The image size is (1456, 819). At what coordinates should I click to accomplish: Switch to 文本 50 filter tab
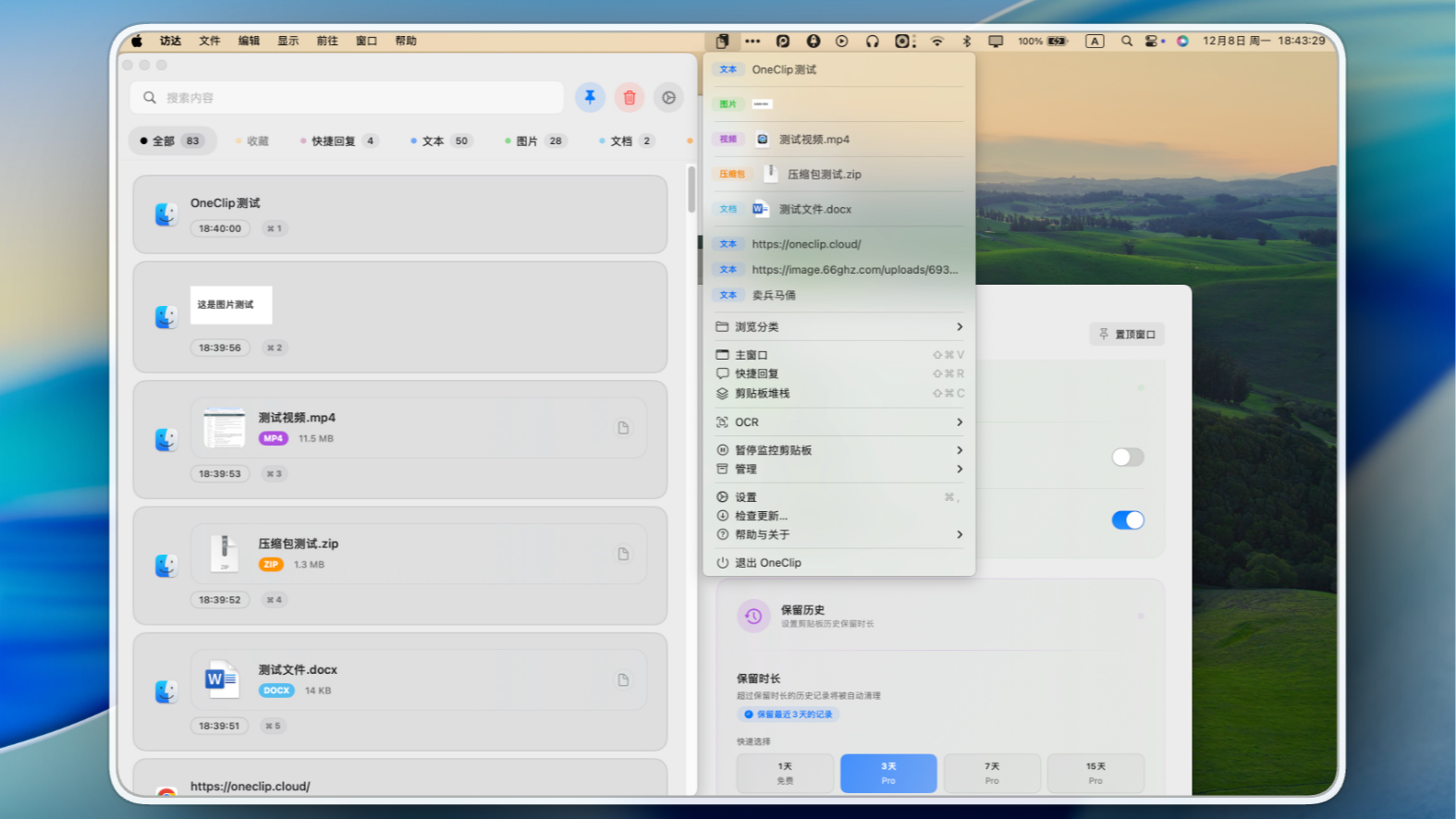click(x=441, y=141)
